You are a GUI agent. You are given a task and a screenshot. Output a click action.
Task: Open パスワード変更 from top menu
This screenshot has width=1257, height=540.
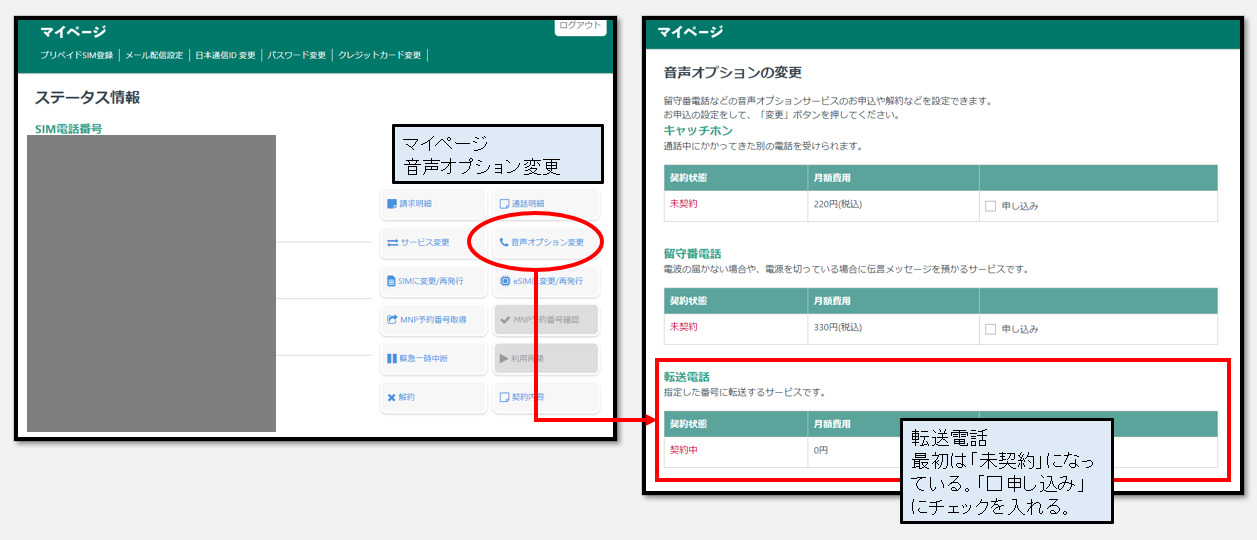297,55
